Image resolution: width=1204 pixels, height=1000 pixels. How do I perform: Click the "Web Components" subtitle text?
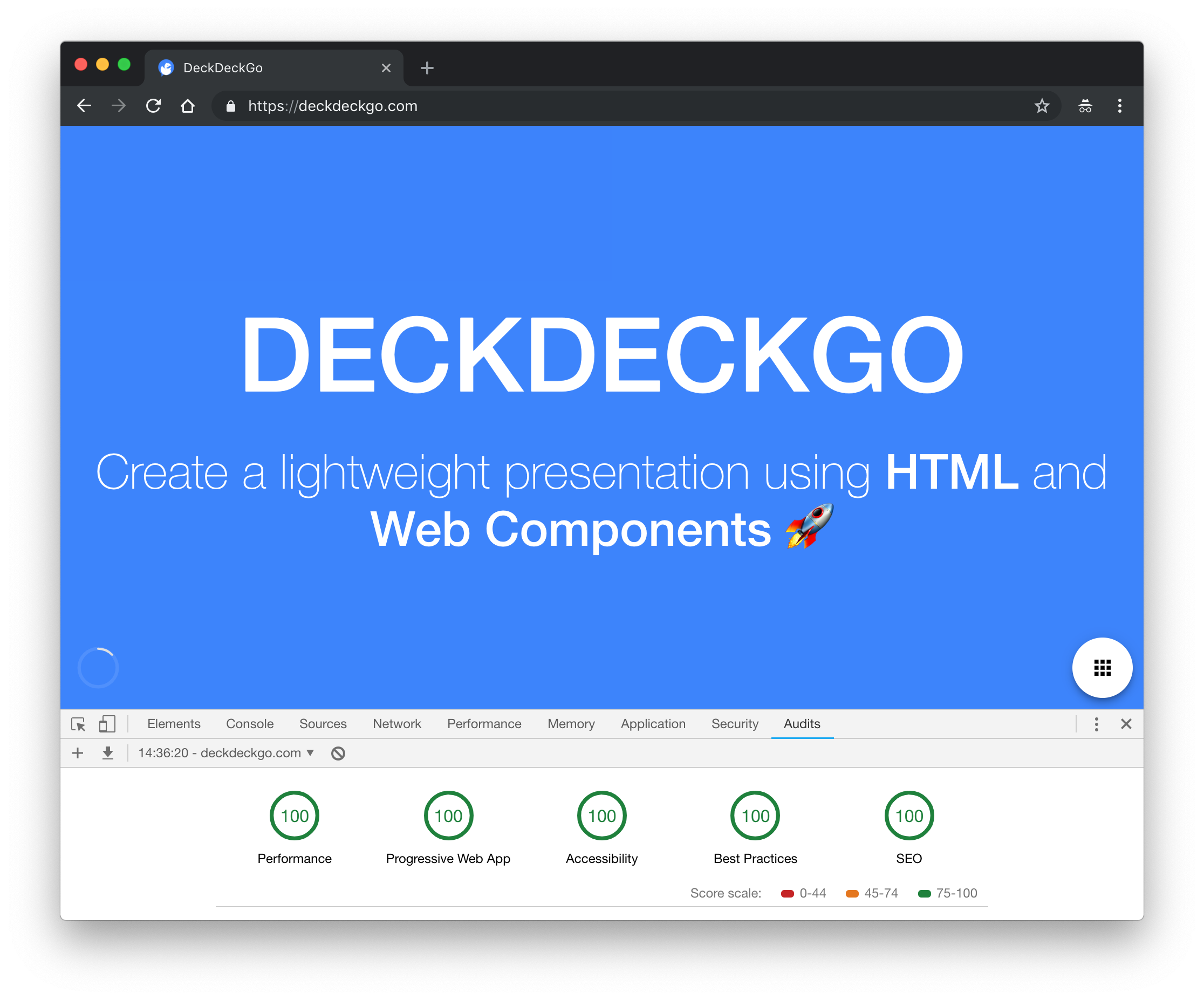coord(571,529)
